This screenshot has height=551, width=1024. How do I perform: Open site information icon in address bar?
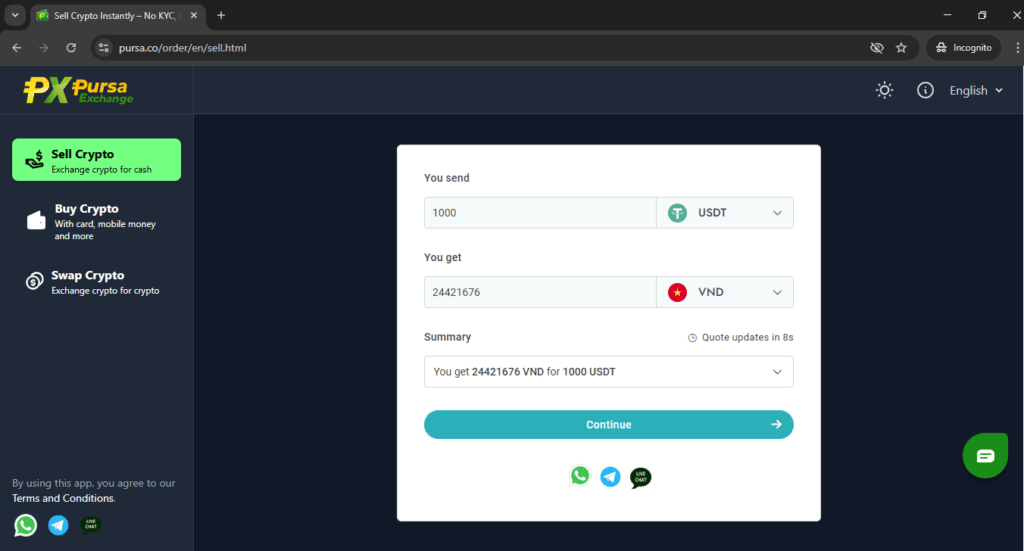(103, 48)
